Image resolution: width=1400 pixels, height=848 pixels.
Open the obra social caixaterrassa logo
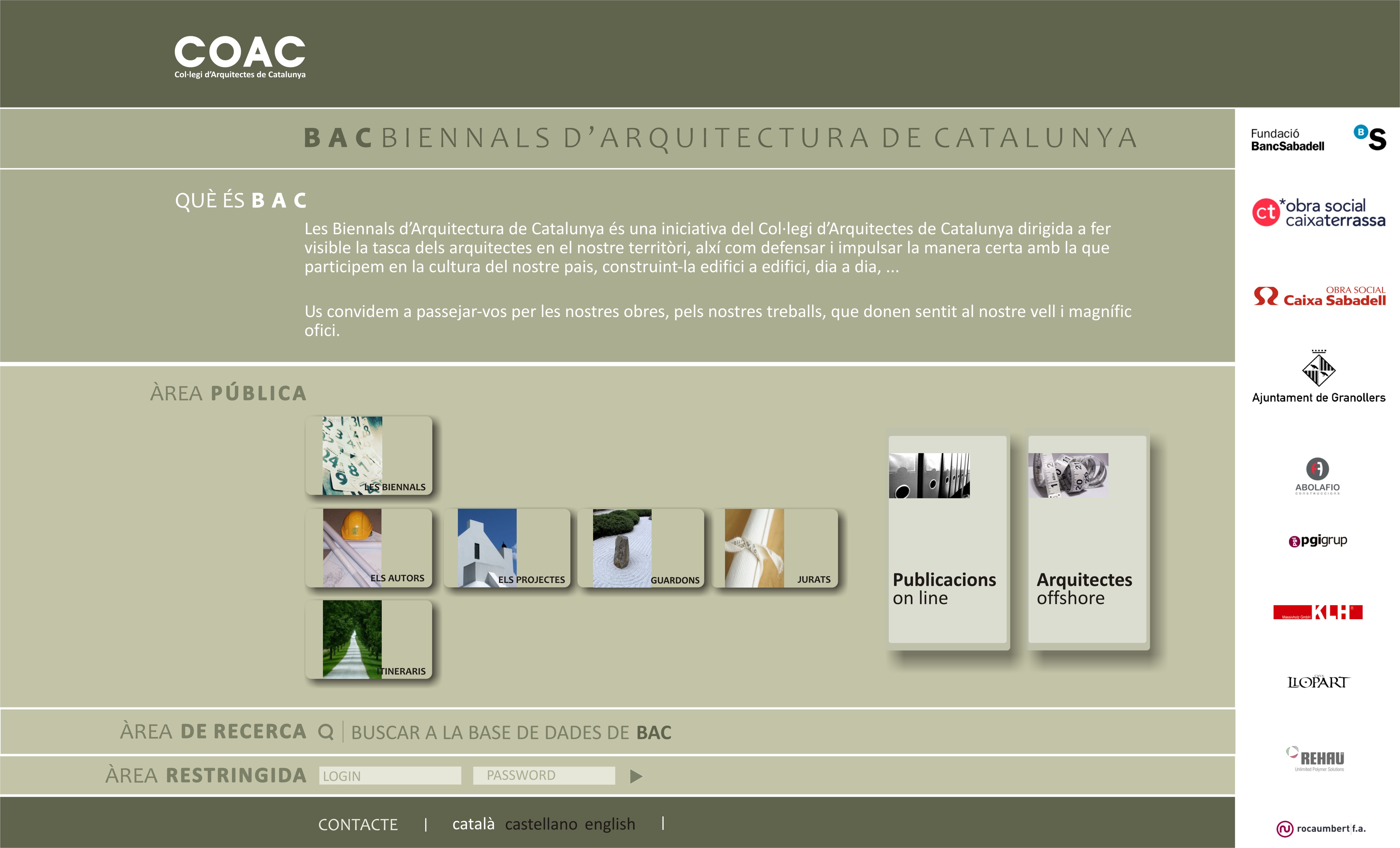point(1318,213)
